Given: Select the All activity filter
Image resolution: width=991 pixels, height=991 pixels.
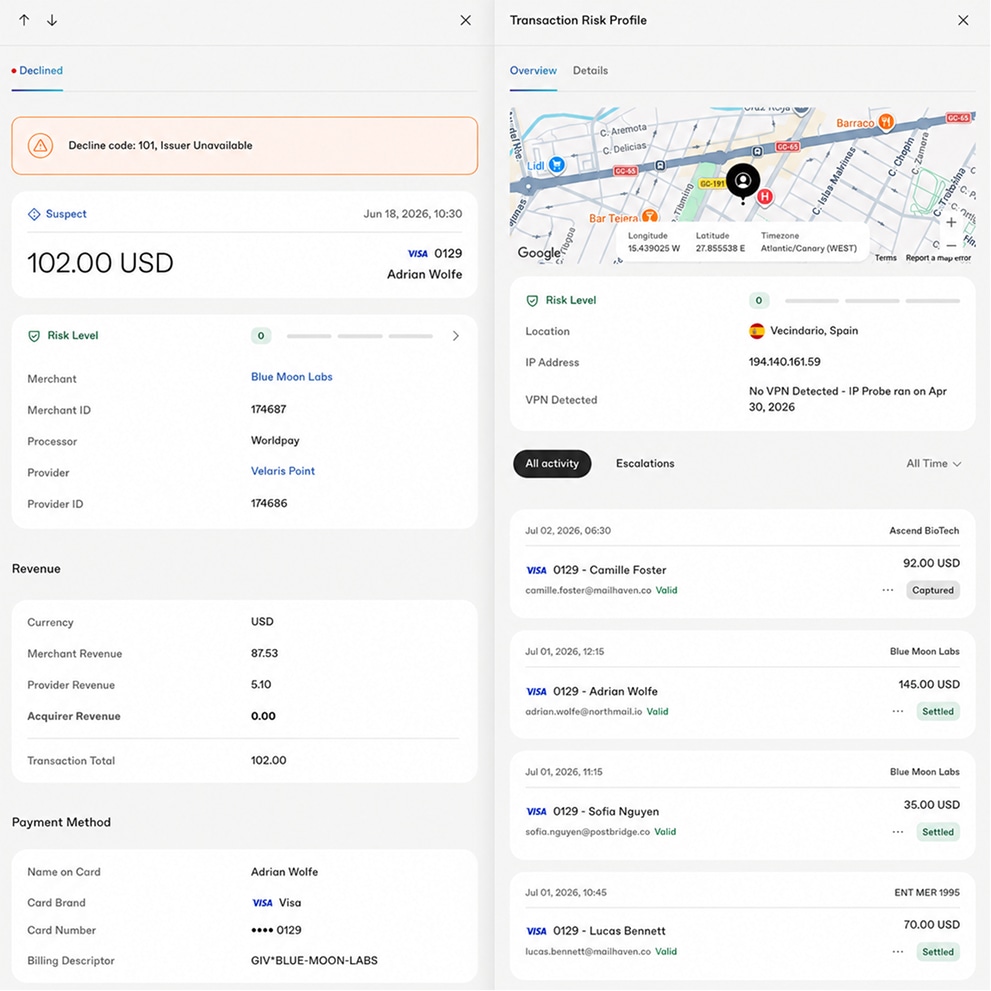Looking at the screenshot, I should click(552, 463).
